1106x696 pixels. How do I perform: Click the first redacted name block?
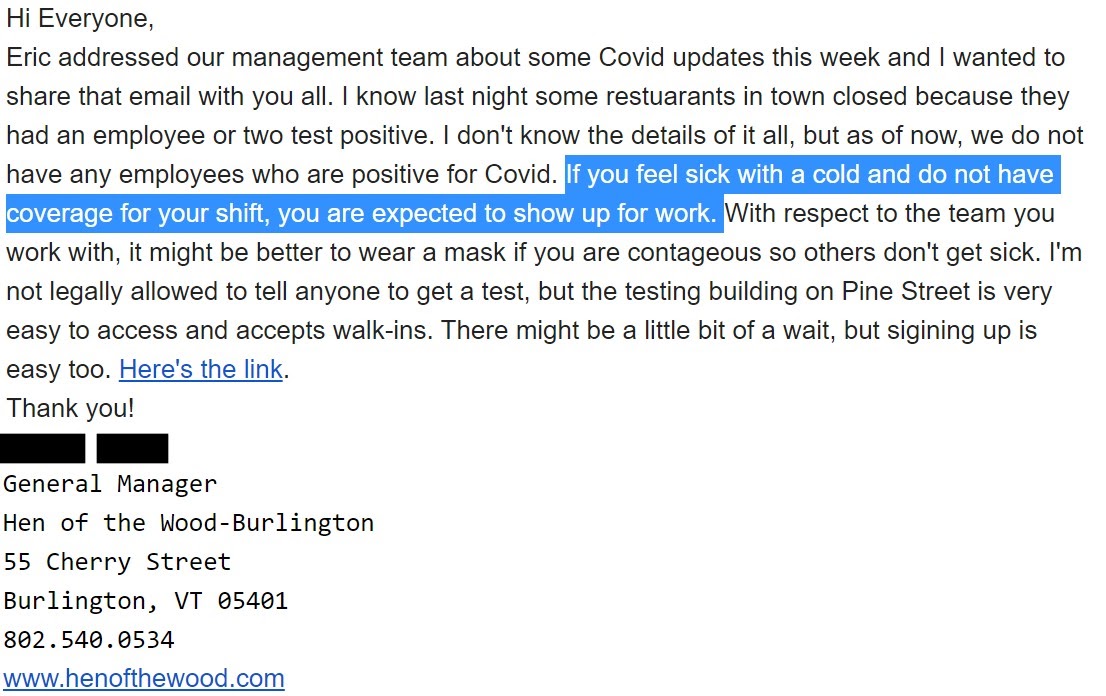(43, 448)
